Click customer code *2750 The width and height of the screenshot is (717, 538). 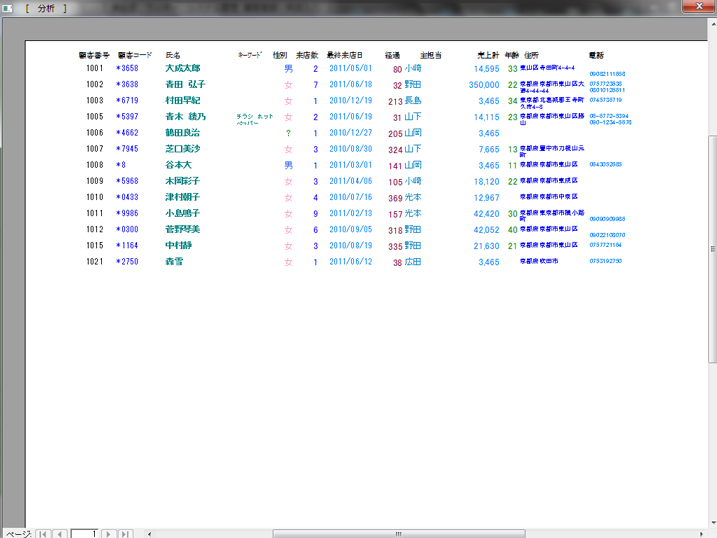click(127, 261)
